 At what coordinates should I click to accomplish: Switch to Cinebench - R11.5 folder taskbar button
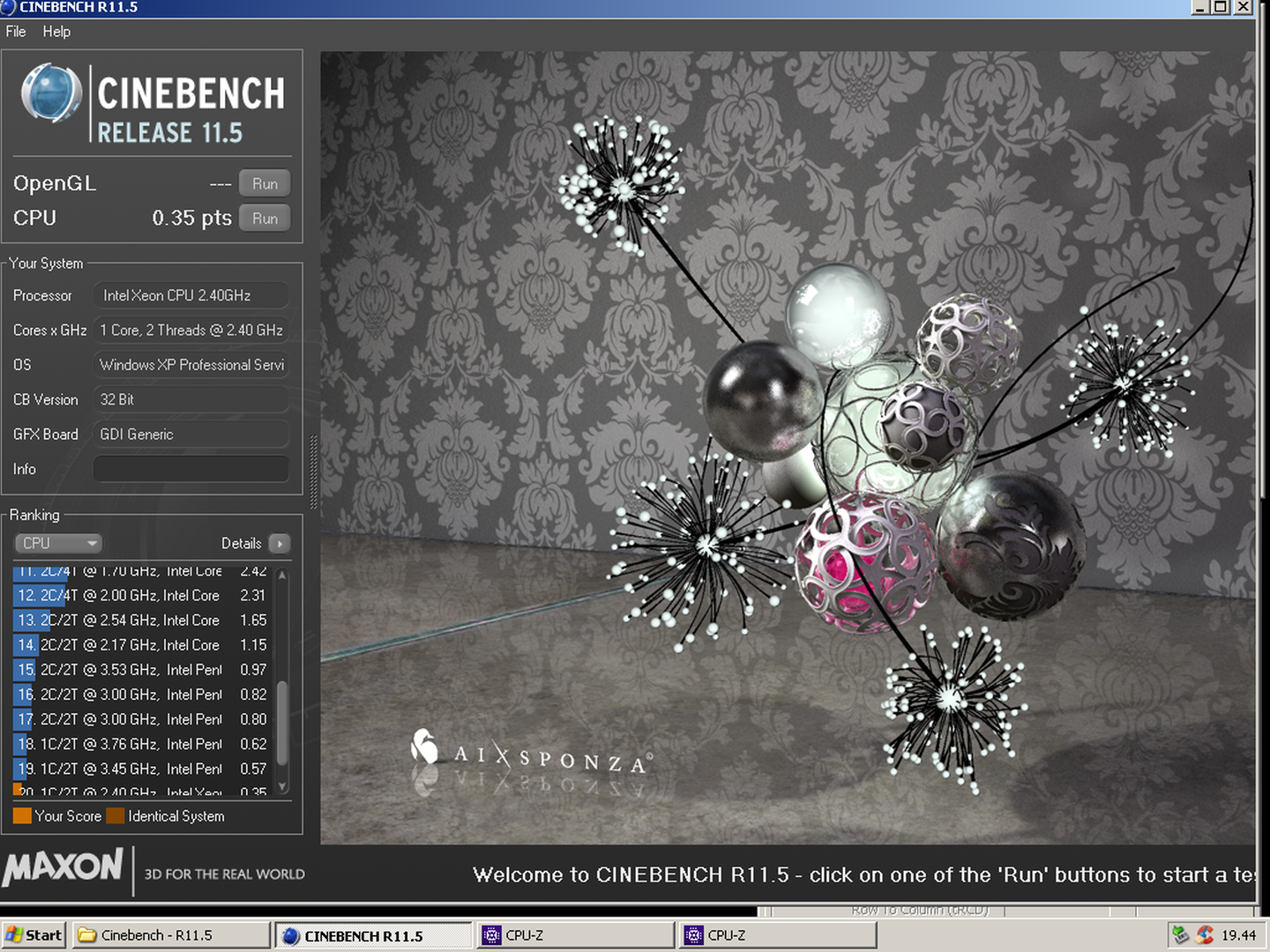tap(171, 935)
